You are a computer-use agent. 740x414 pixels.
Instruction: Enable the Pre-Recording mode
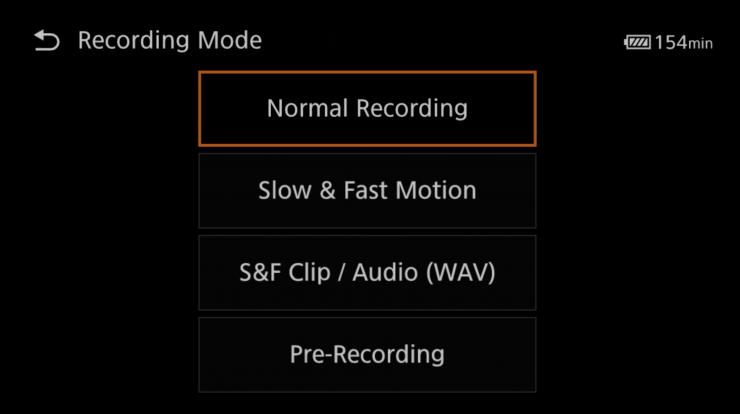(367, 354)
